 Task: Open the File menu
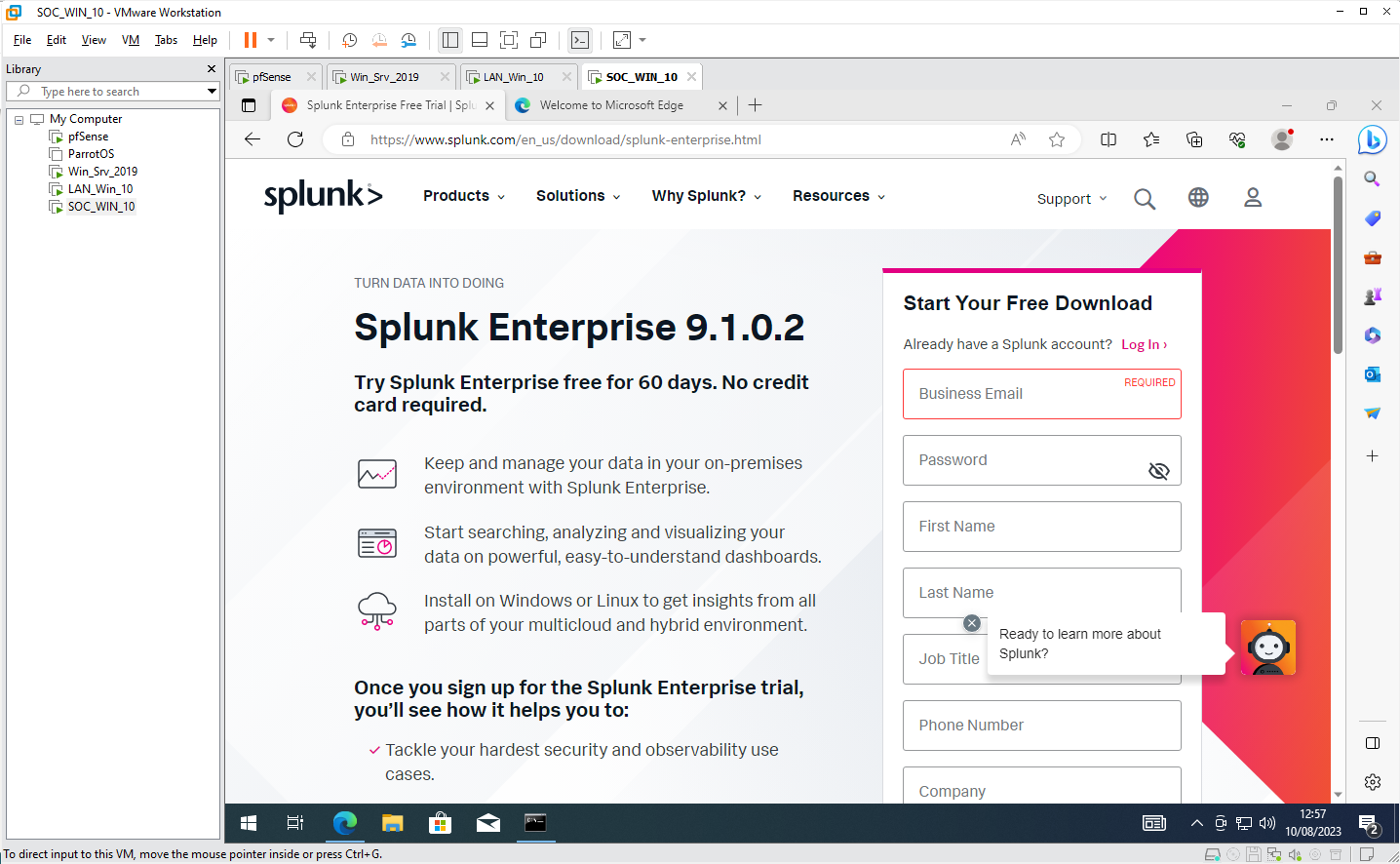point(22,40)
